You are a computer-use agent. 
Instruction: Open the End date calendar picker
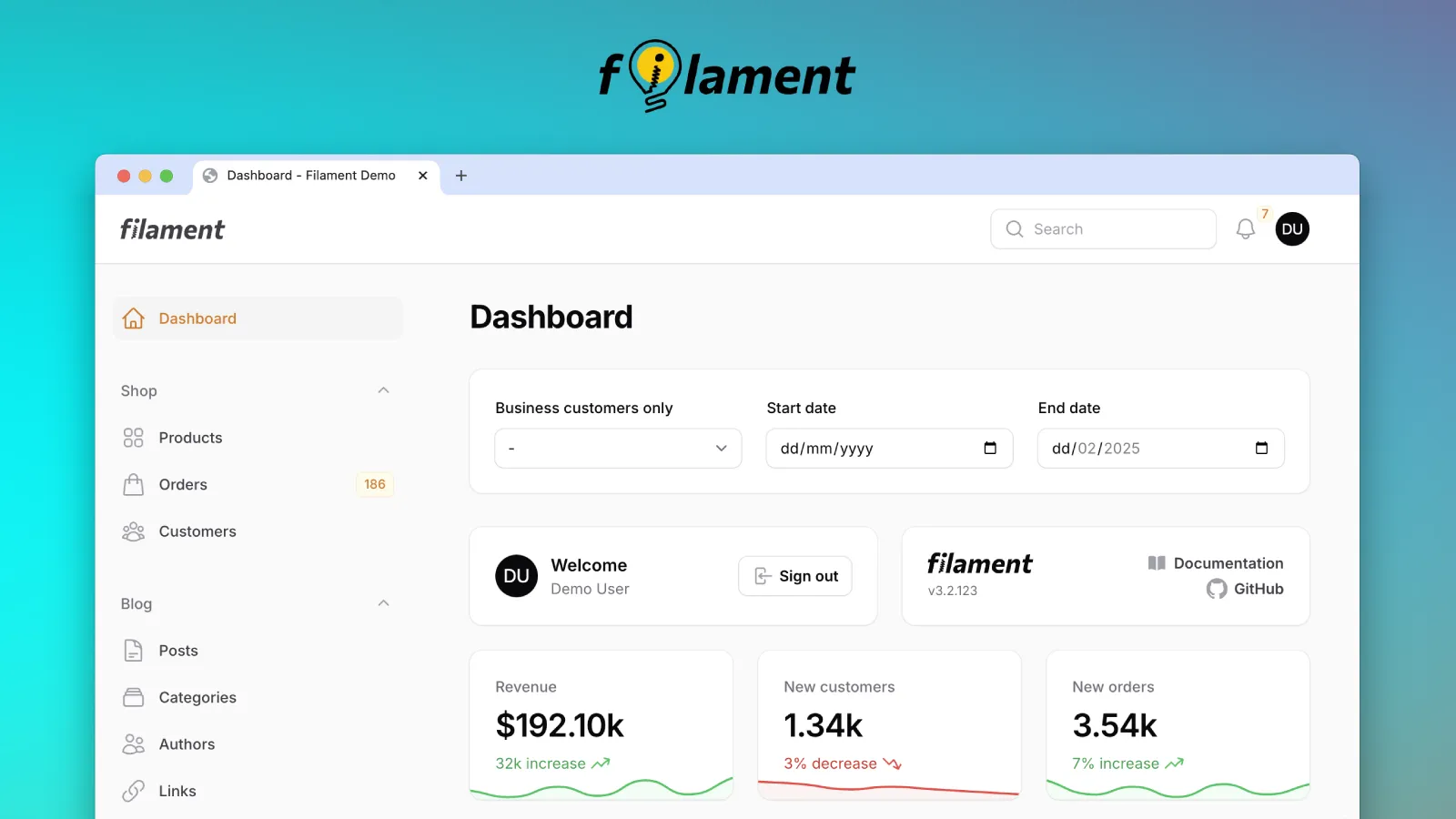coord(1261,448)
